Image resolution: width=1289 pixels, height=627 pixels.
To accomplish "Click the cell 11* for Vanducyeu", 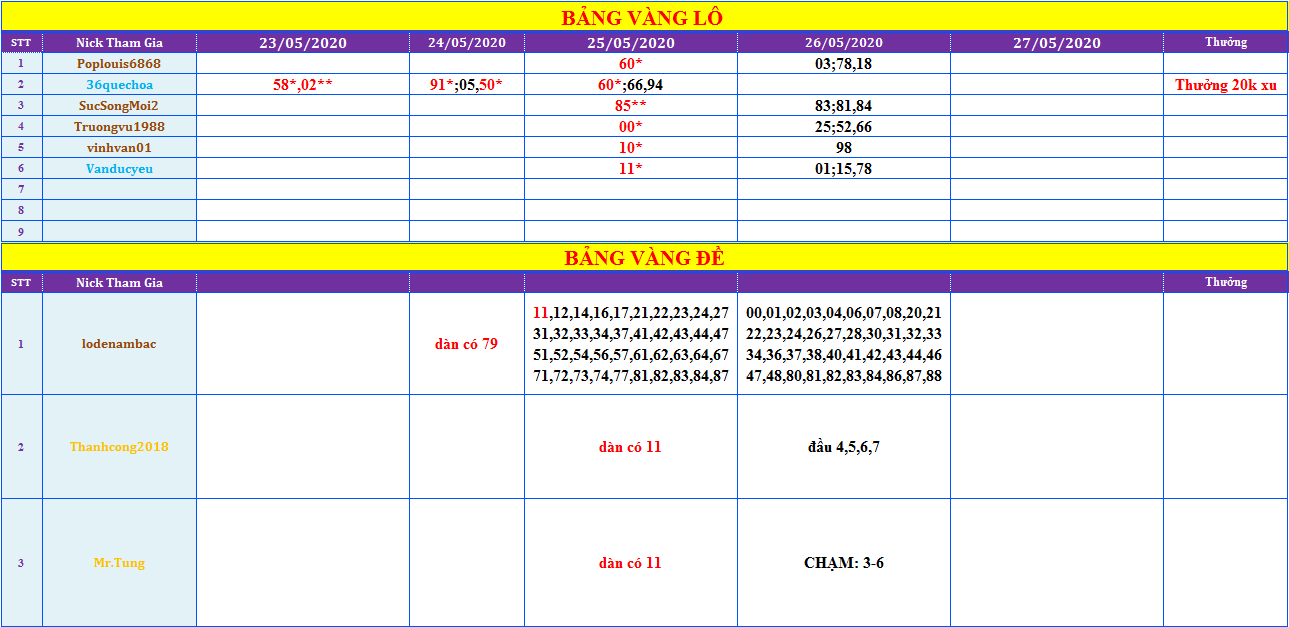I will [x=631, y=168].
